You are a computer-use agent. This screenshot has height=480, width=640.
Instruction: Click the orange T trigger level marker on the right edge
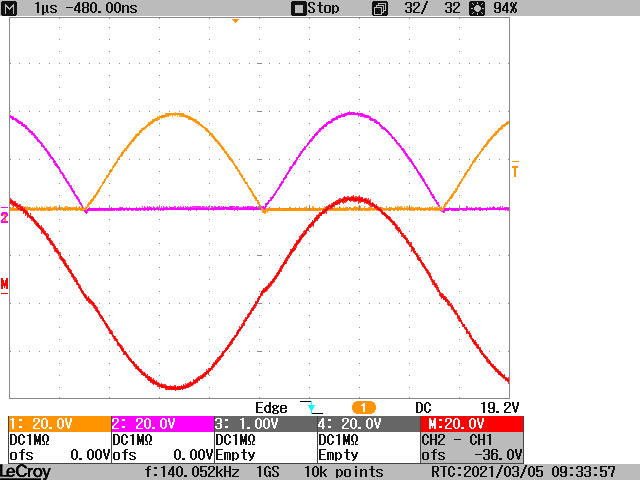pyautogui.click(x=515, y=169)
